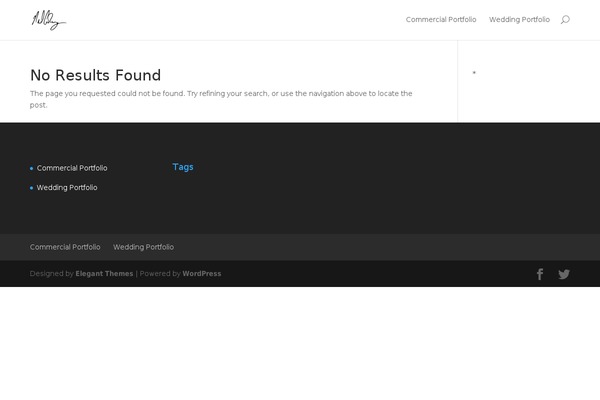Click the signature logo in the header
The width and height of the screenshot is (600, 400).
point(49,20)
